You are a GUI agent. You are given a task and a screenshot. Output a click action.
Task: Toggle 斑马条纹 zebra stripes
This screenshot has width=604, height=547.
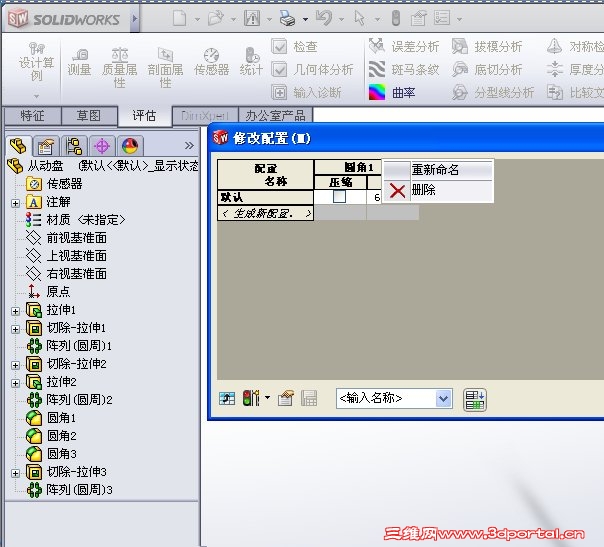(x=404, y=70)
